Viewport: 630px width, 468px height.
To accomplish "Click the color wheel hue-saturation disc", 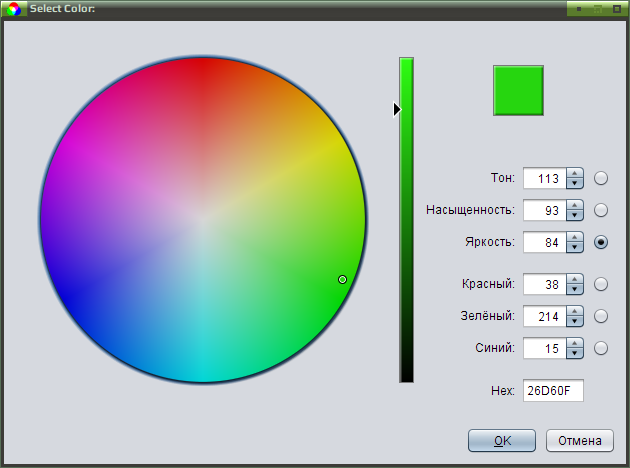I will click(202, 219).
